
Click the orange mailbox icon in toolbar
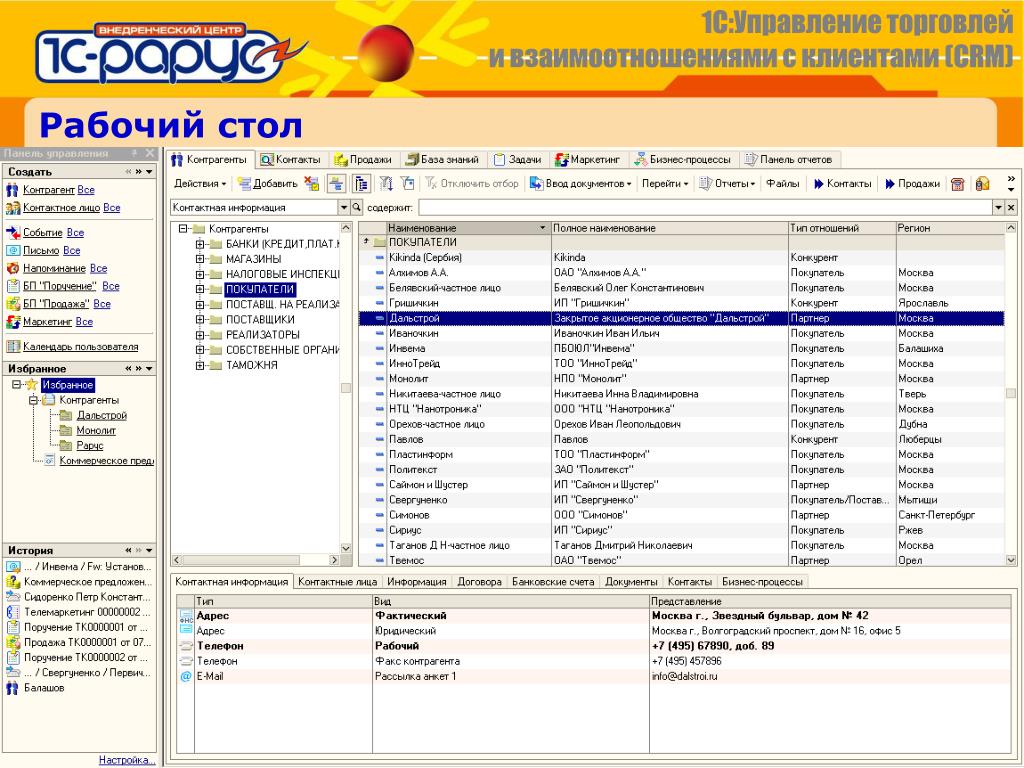(982, 184)
